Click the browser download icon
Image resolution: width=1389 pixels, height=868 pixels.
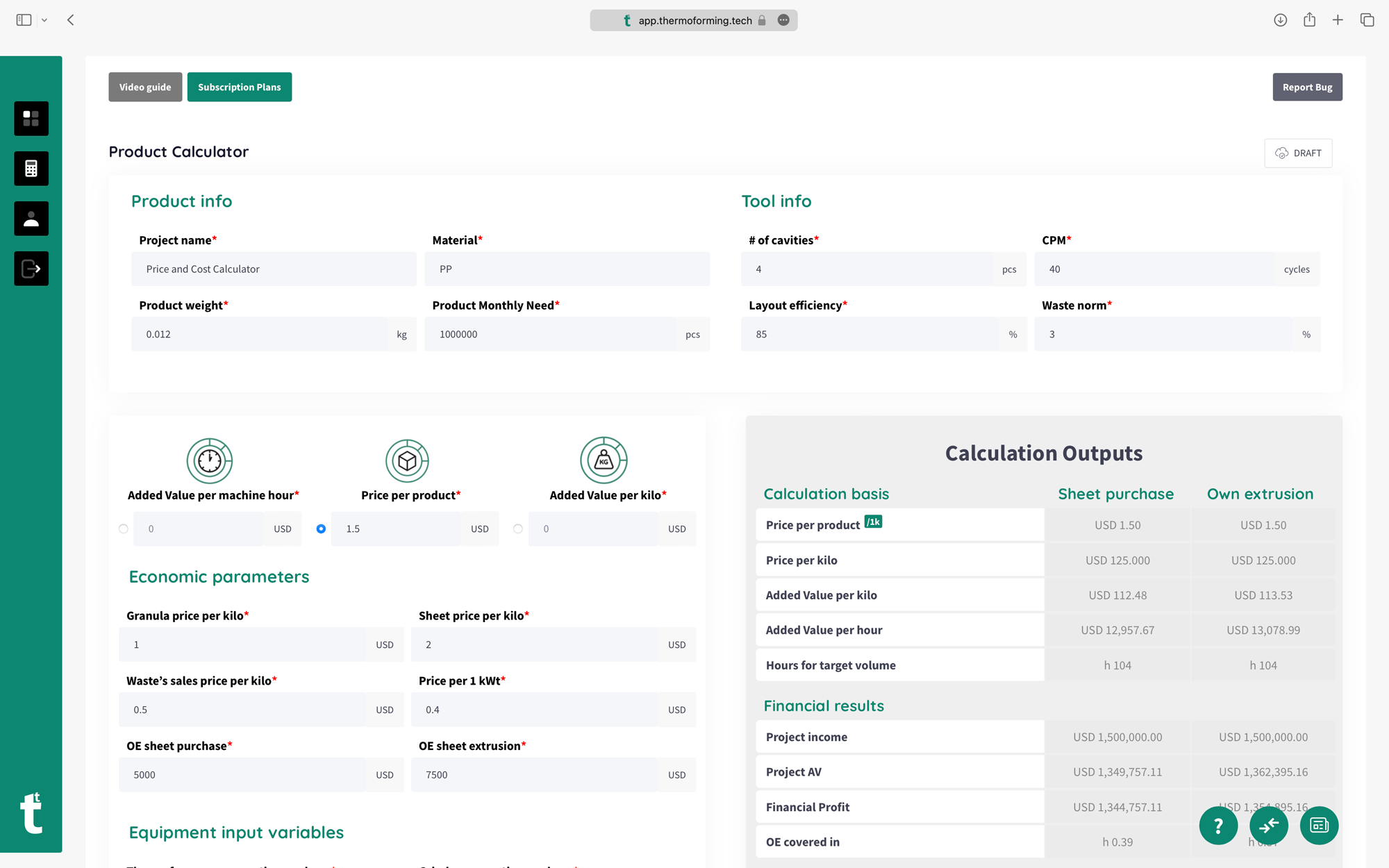[x=1280, y=20]
